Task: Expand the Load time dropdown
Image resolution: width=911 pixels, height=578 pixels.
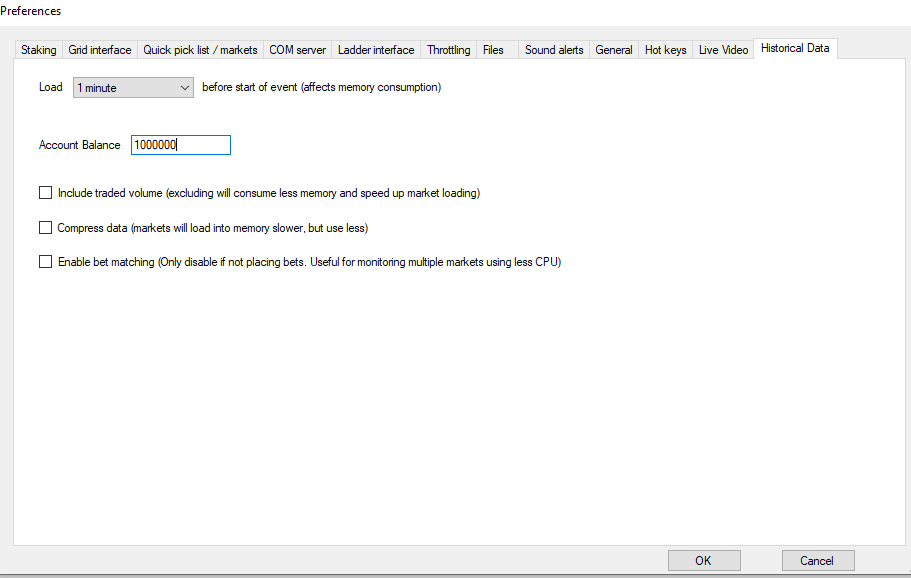Action: coord(133,88)
